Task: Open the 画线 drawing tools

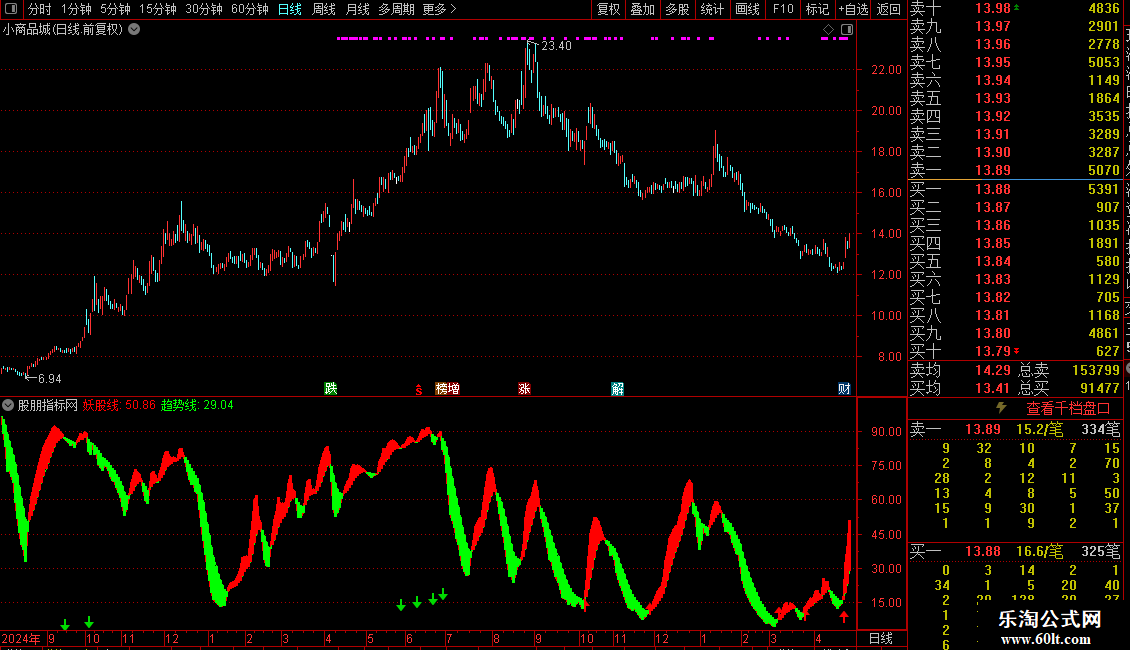Action: [x=747, y=9]
